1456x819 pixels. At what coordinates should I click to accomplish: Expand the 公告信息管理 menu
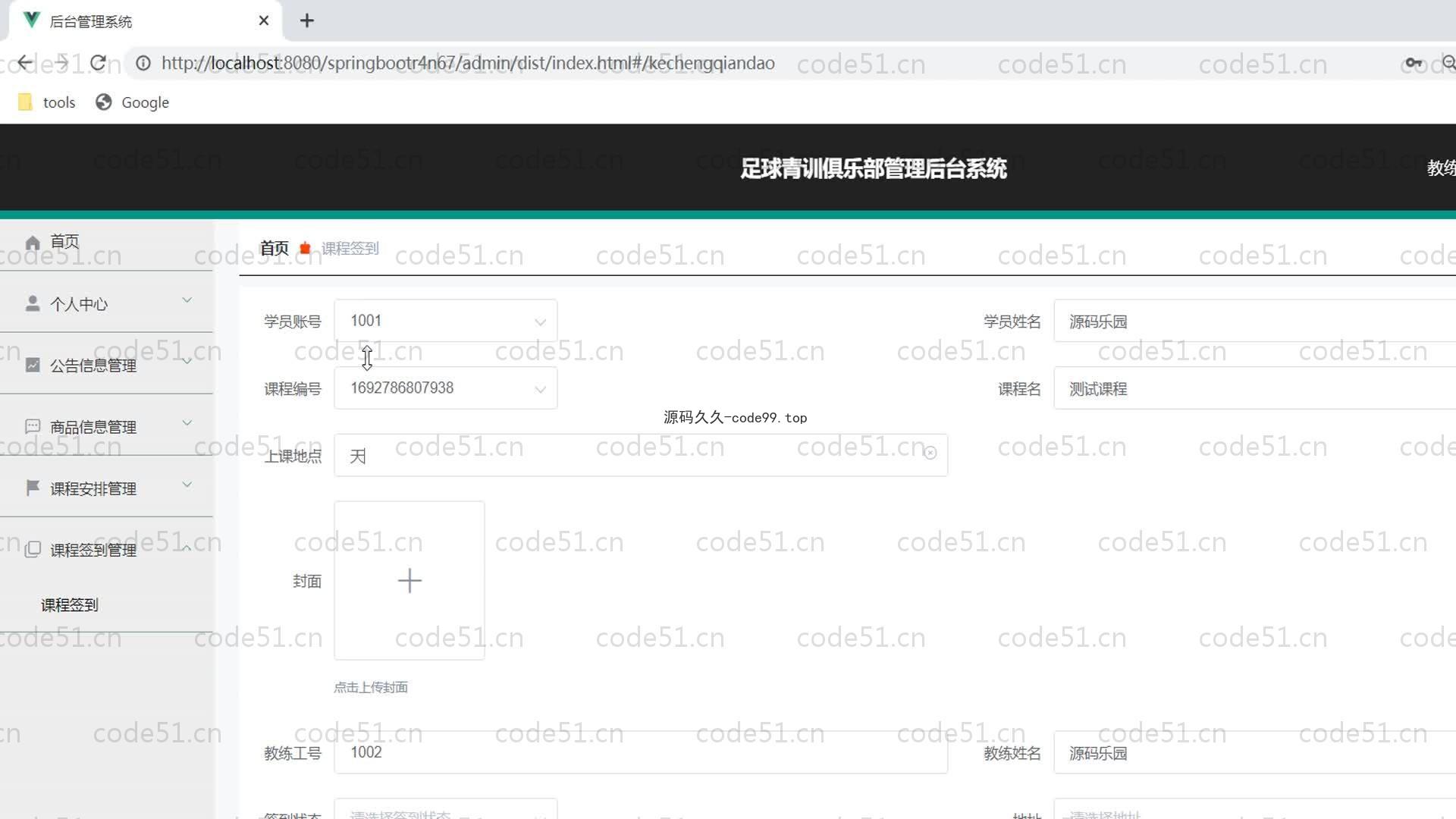click(x=106, y=366)
